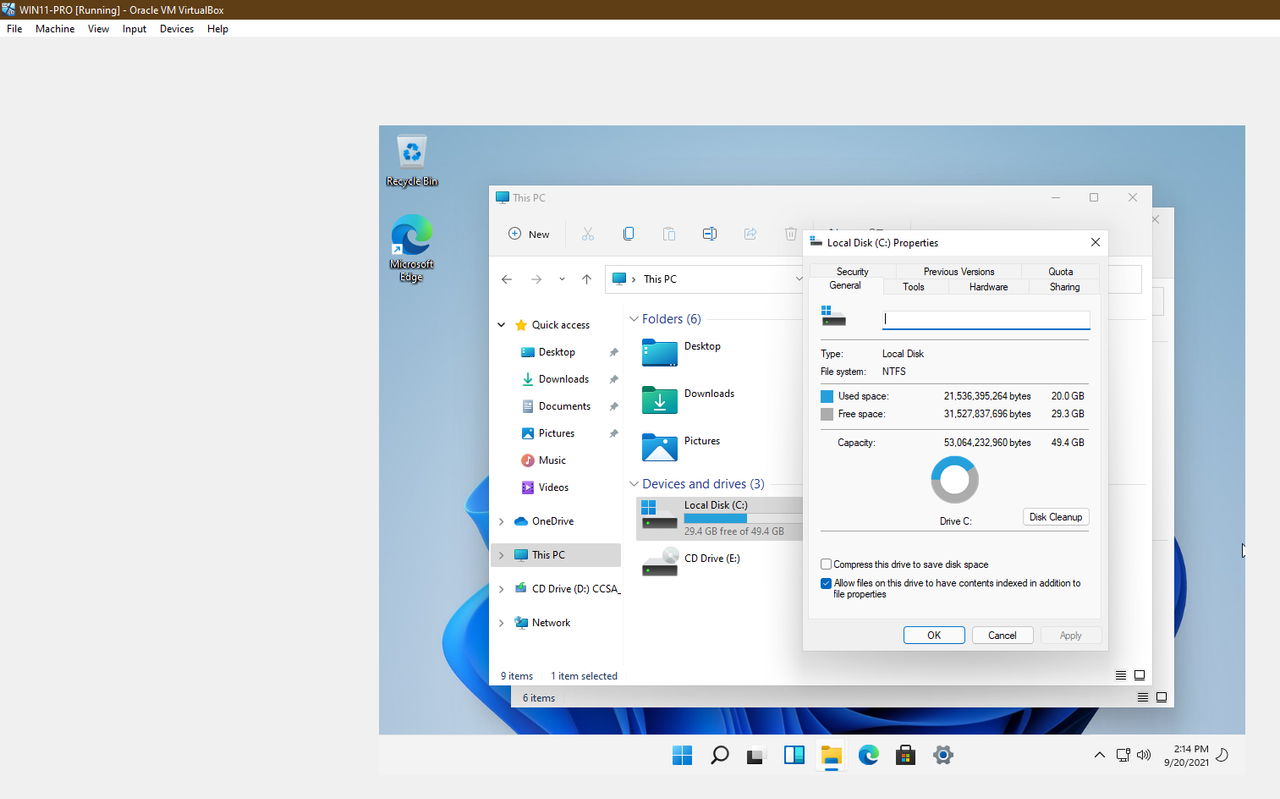The width and height of the screenshot is (1280, 799).
Task: Select the Microsoft Edge desktop shortcut
Action: click(411, 248)
